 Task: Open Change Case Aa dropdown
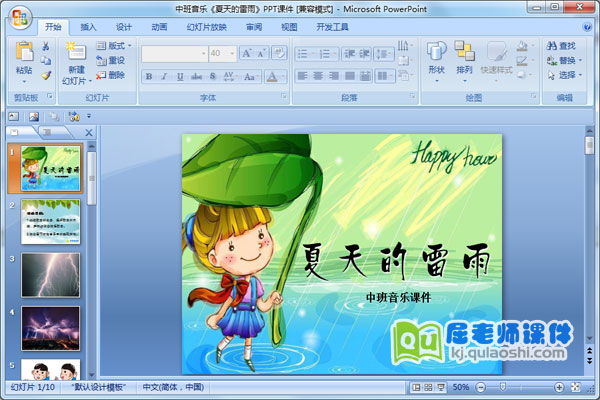point(251,77)
